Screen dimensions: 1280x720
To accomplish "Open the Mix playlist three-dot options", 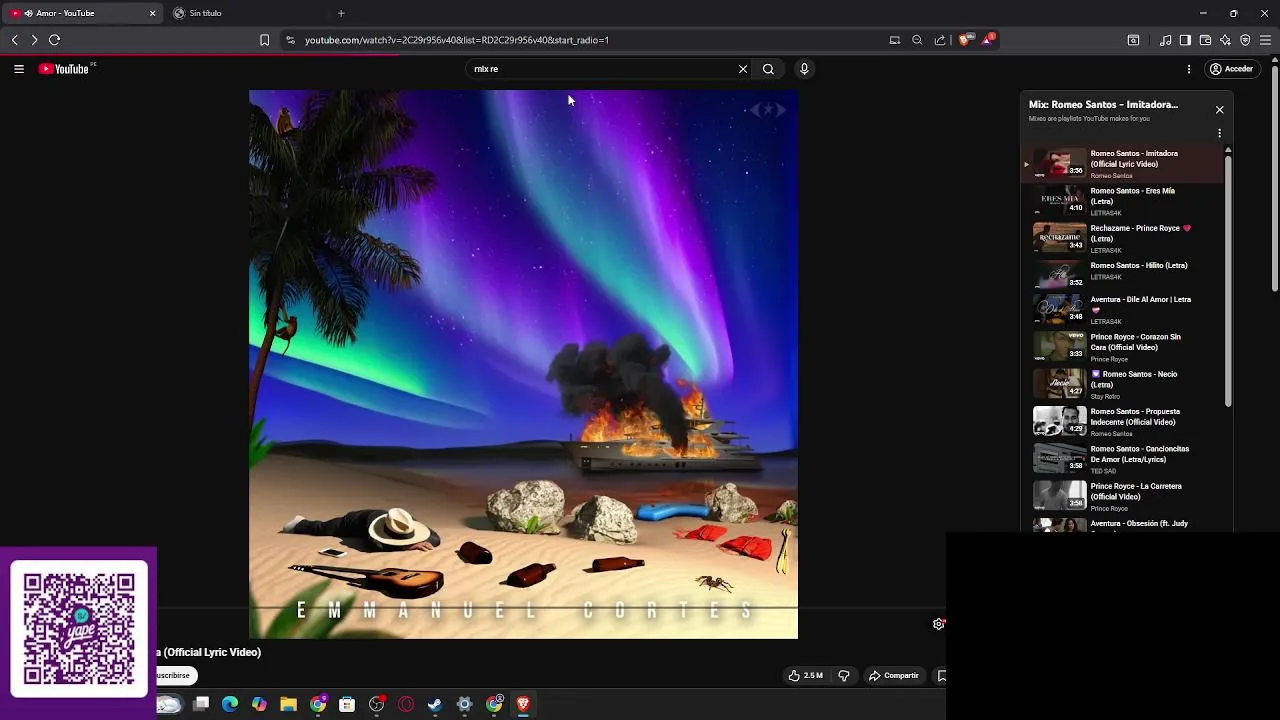I will pyautogui.click(x=1219, y=133).
